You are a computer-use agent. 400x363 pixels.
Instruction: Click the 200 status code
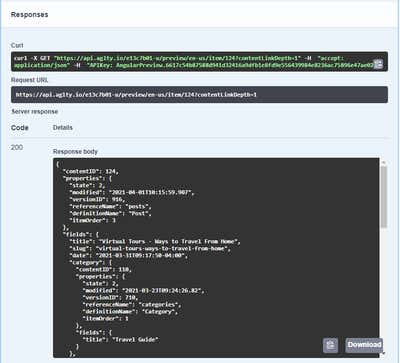[17, 147]
